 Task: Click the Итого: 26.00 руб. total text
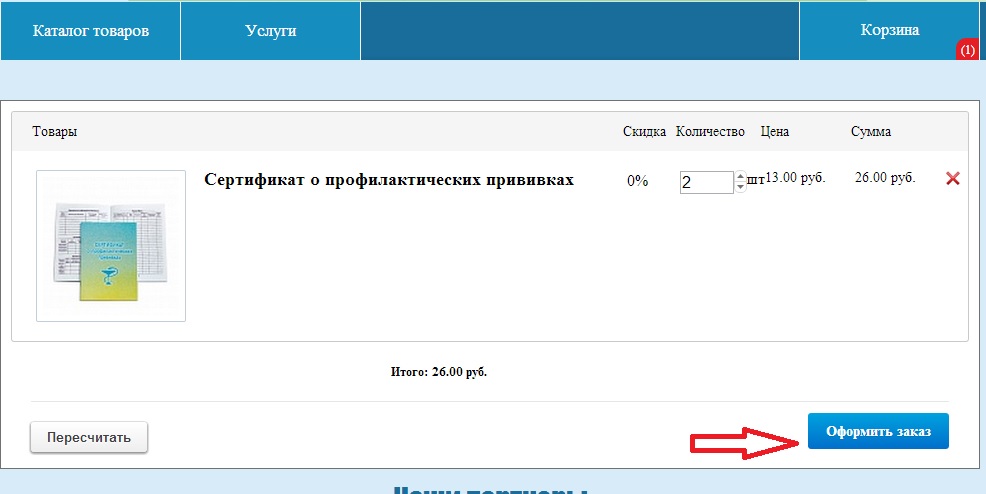pos(439,372)
